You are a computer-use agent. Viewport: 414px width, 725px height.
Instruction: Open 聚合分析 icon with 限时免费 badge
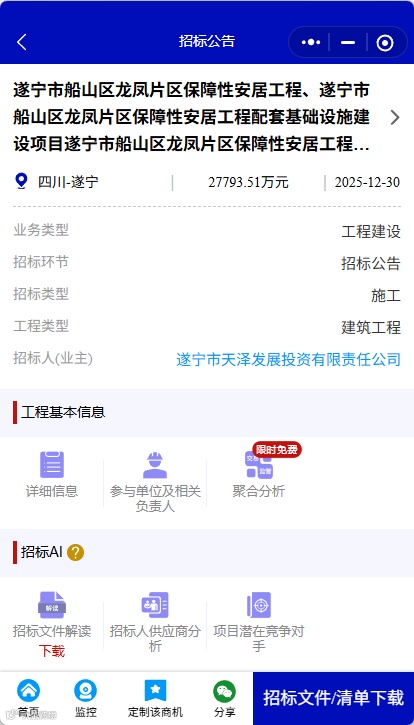click(259, 465)
